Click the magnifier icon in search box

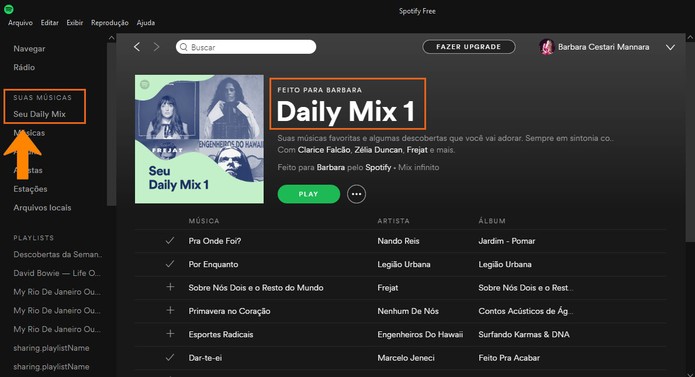[x=184, y=47]
